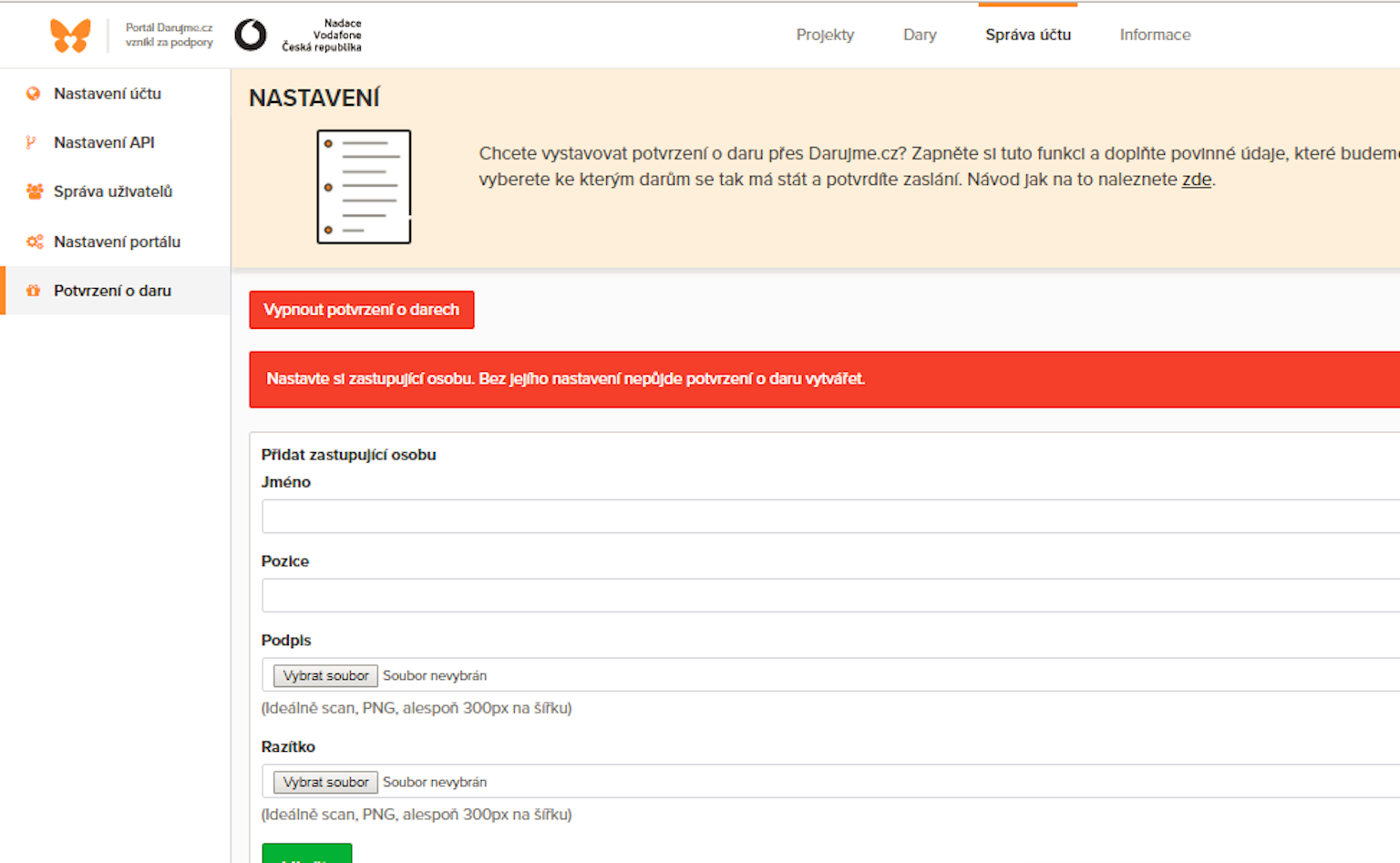Open Nastavení portálu in the sidebar

115,241
